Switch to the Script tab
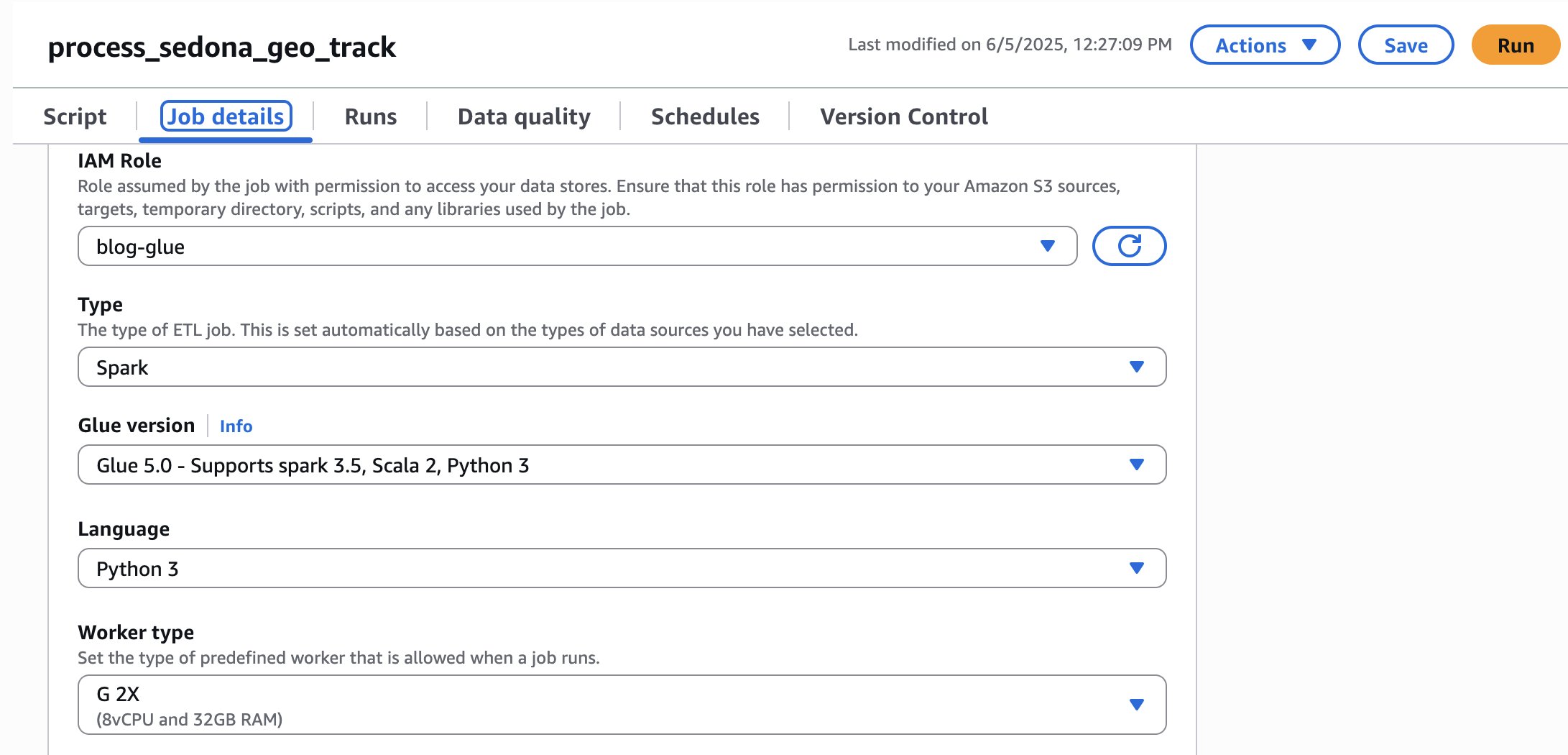 (74, 116)
